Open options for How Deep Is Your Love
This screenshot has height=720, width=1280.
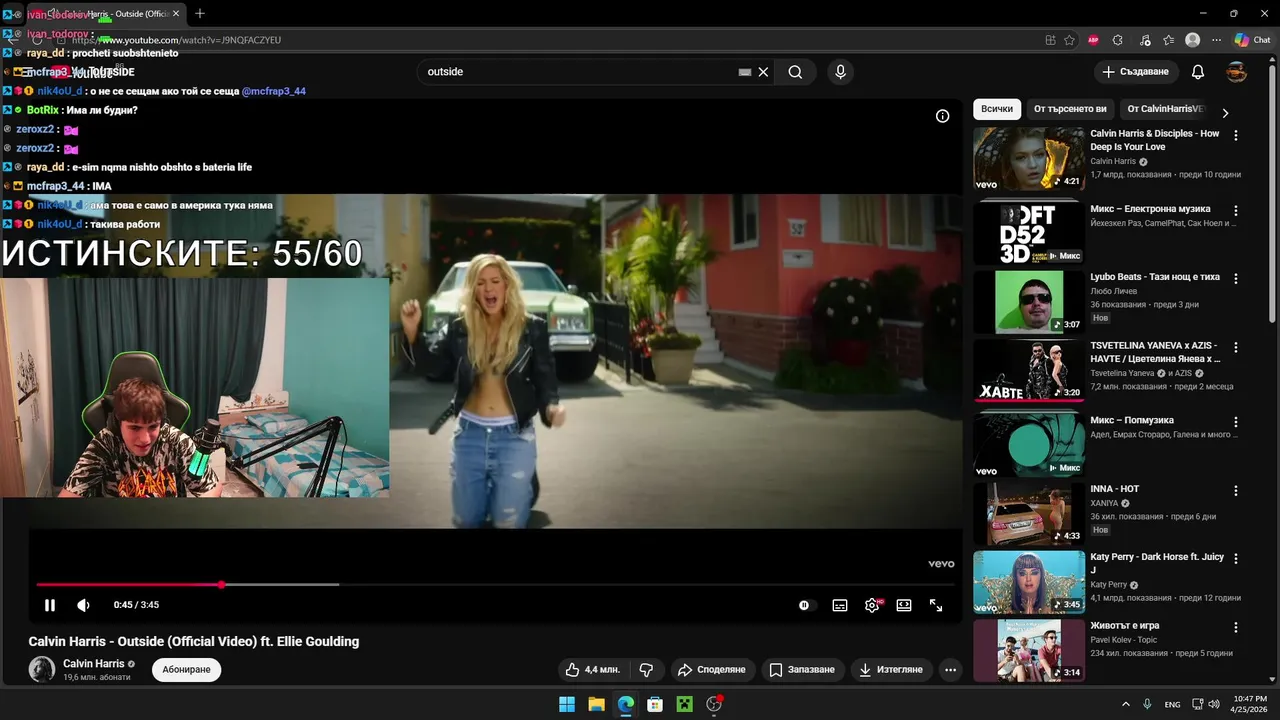(x=1236, y=135)
